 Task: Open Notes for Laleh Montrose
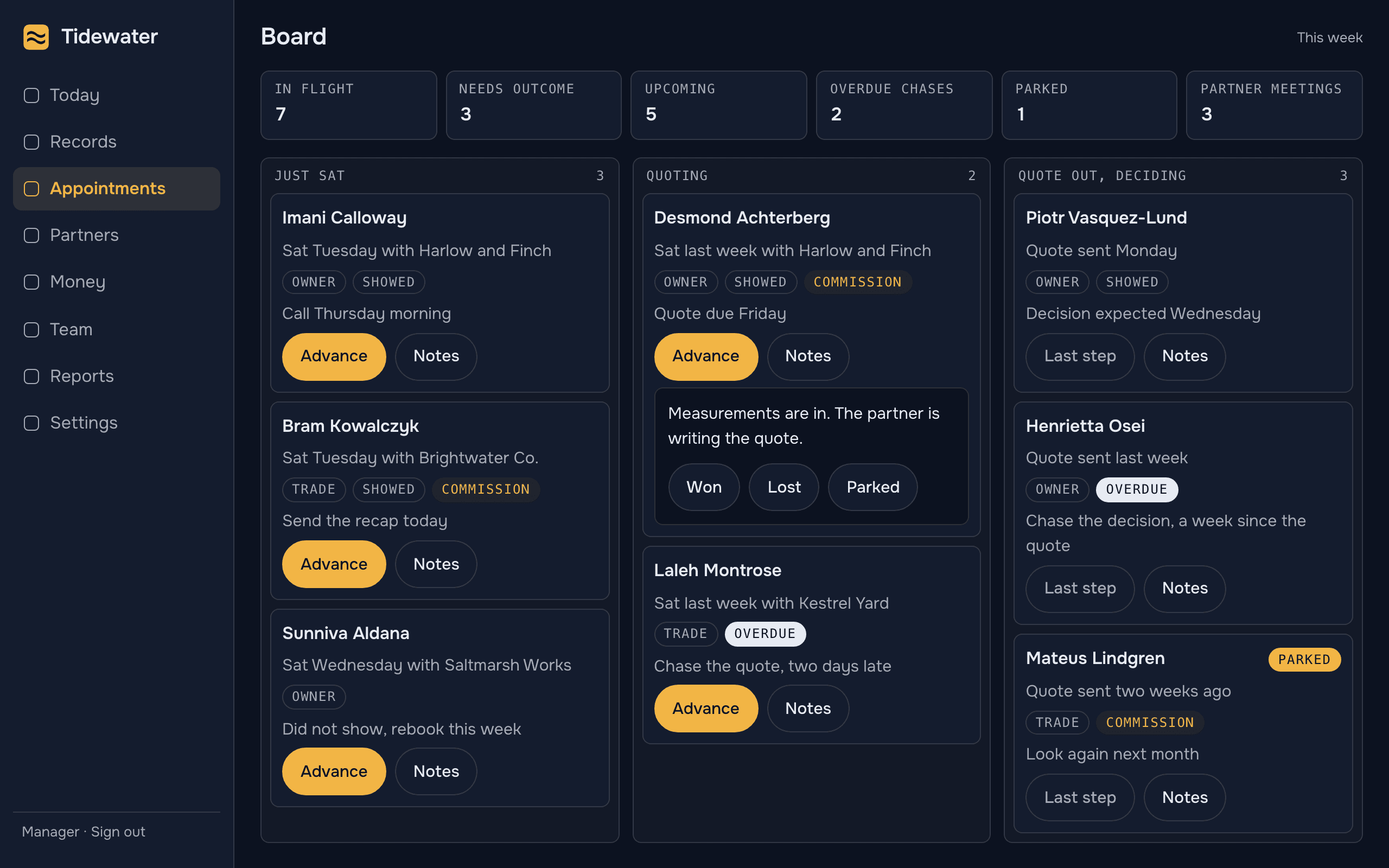(808, 709)
